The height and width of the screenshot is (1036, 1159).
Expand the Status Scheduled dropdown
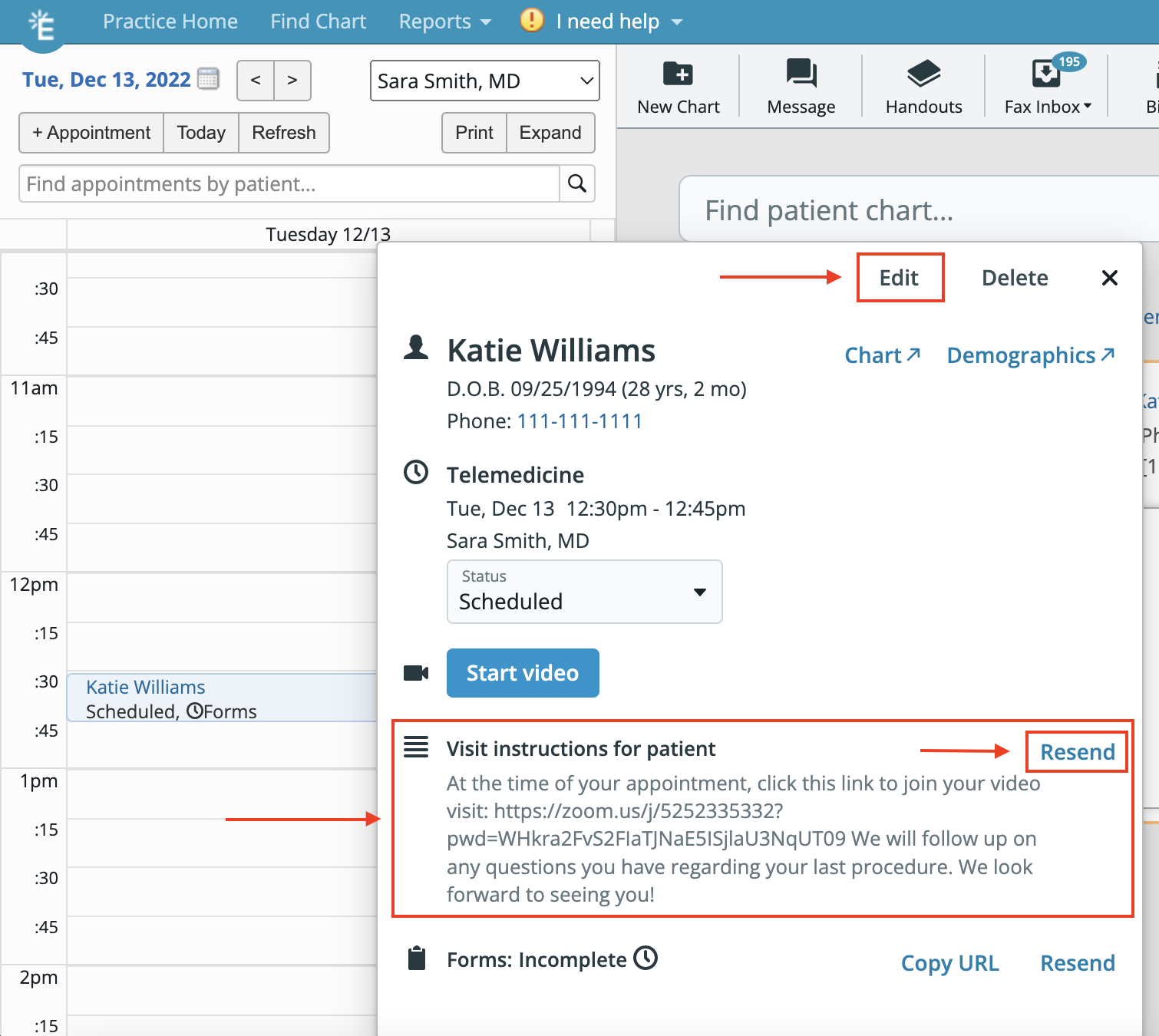pos(585,592)
